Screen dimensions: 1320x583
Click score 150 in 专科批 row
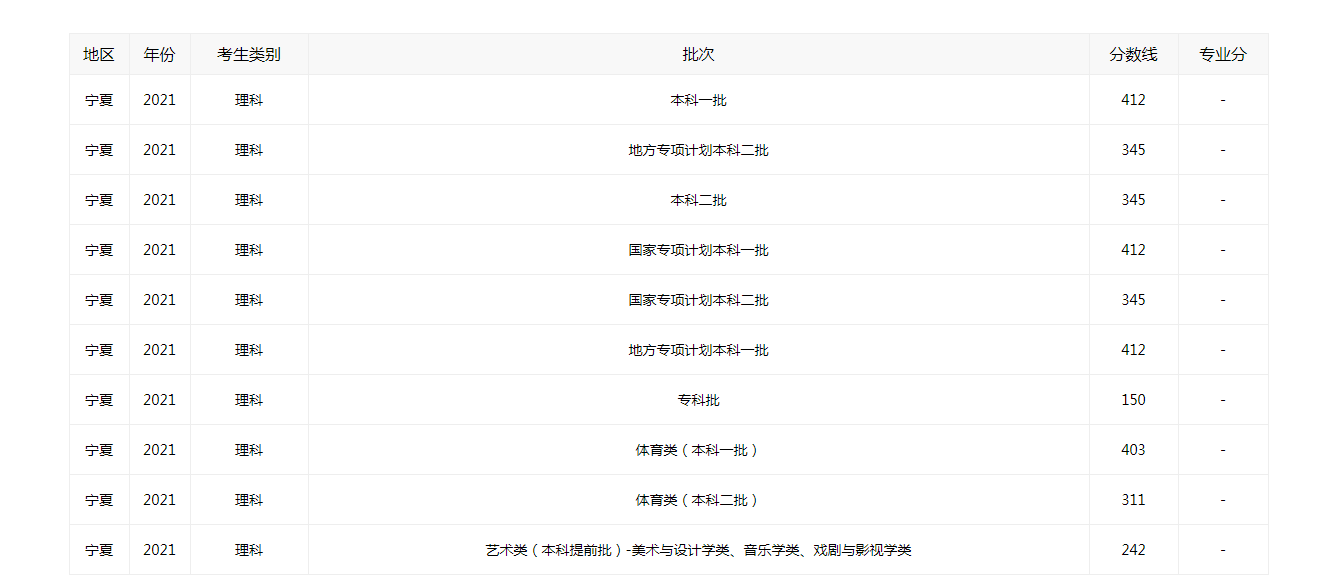[1133, 400]
